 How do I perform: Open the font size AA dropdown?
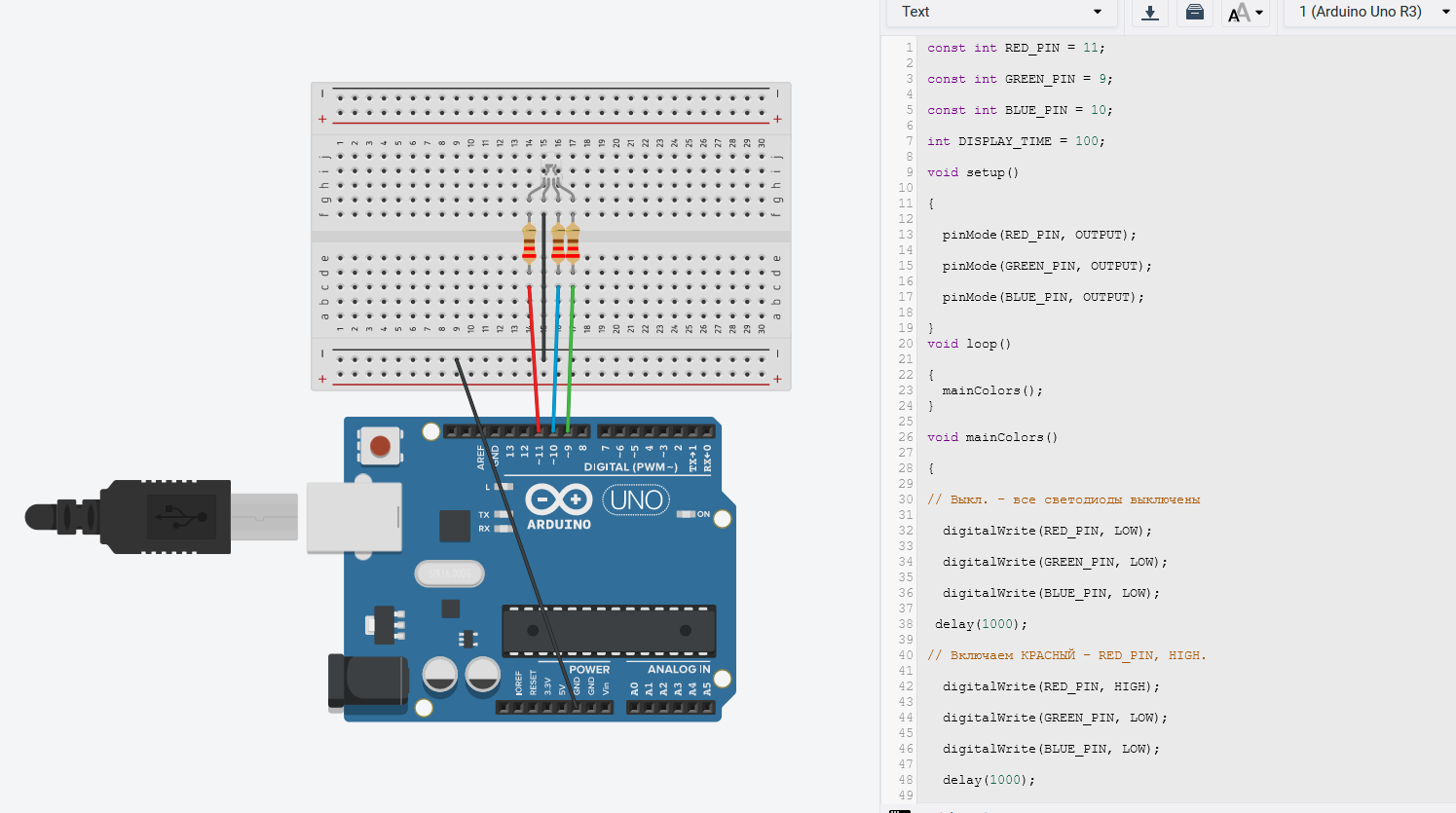pos(1246,13)
